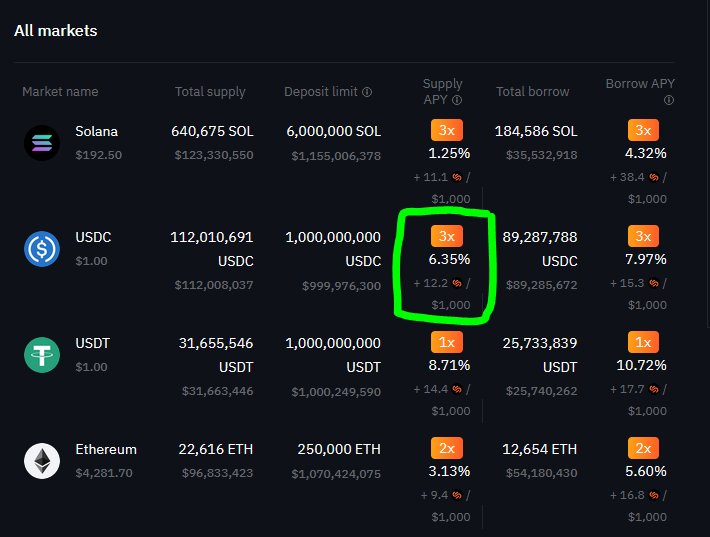Click points icon beside +17.7 USDT borrow
The width and height of the screenshot is (710, 537).
click(654, 389)
